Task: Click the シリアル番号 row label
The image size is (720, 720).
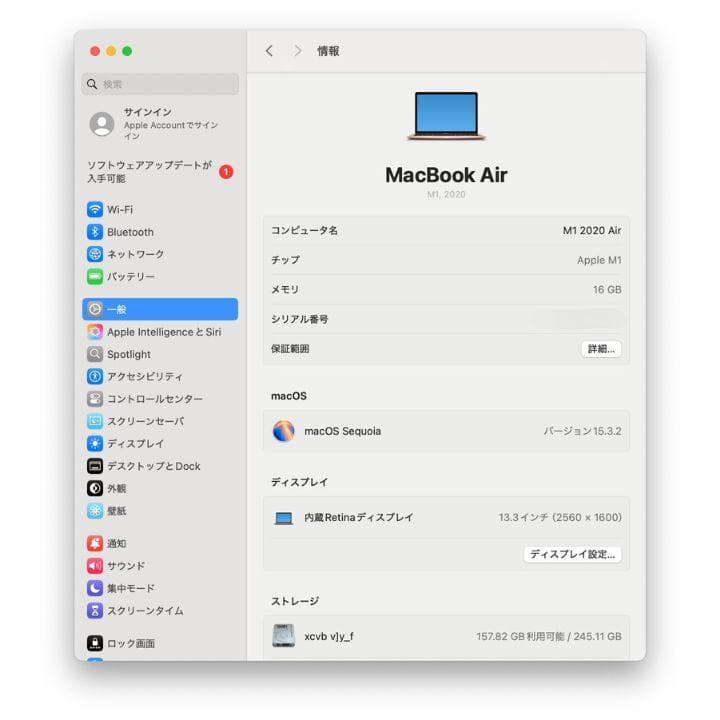Action: coord(299,319)
